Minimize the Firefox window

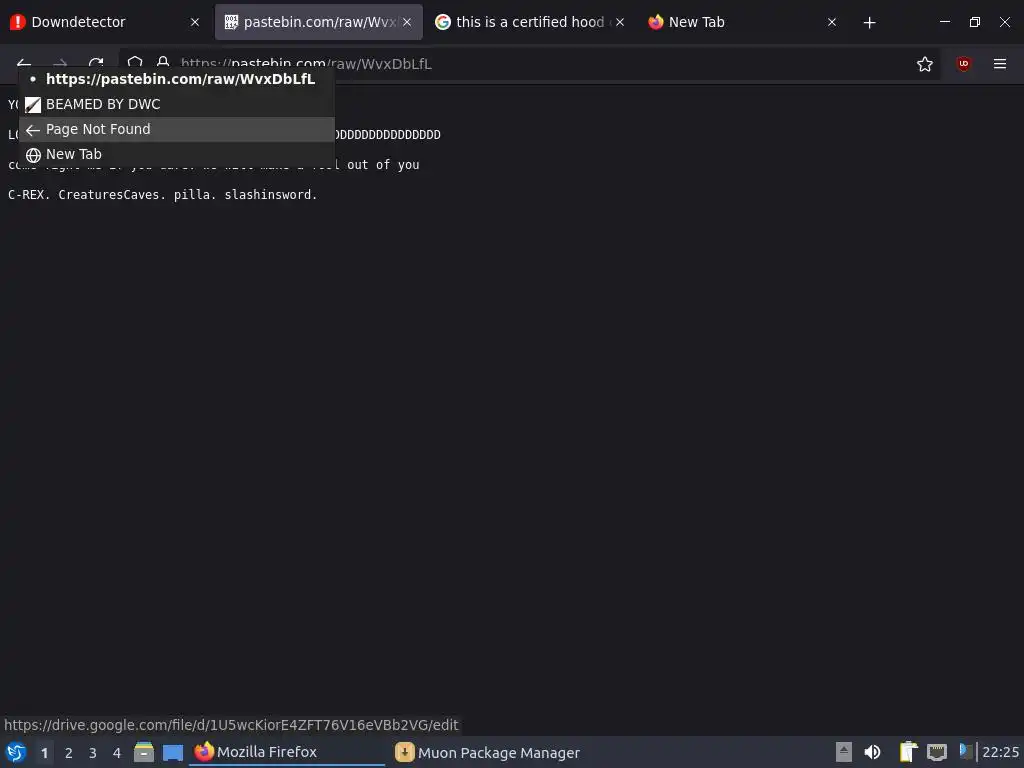coord(944,22)
